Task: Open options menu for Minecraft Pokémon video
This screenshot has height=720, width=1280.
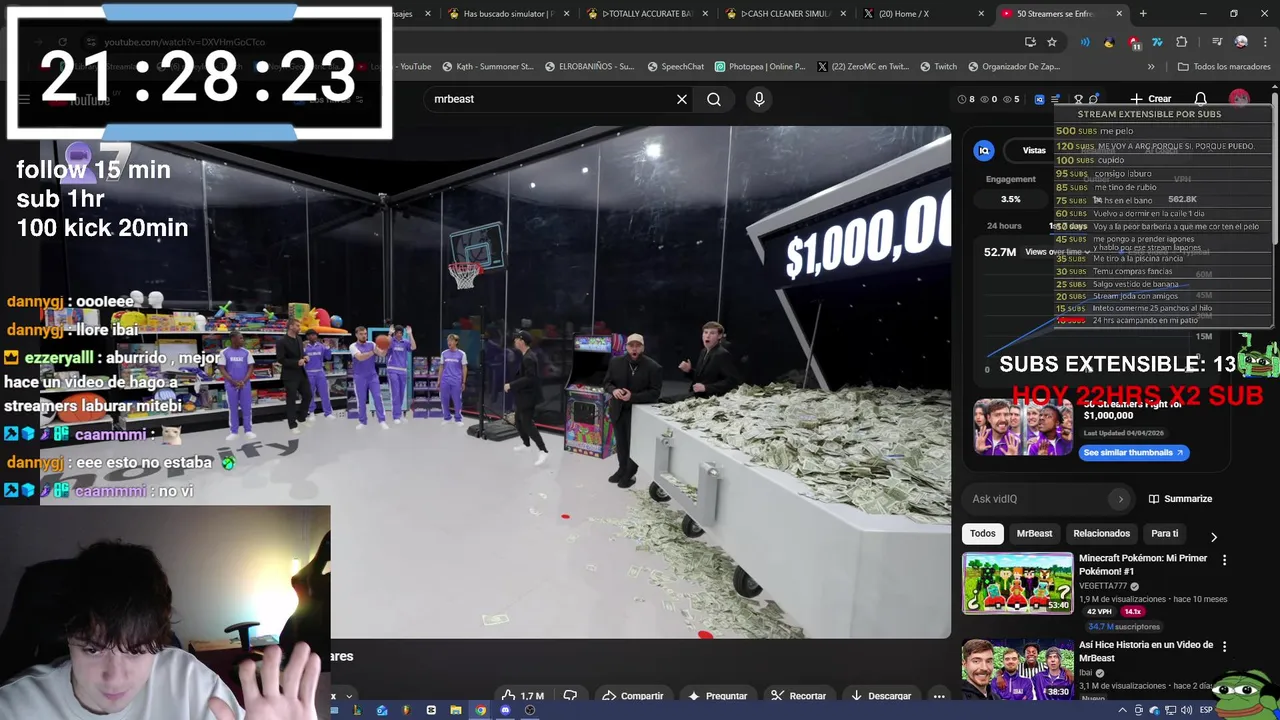Action: click(x=1224, y=560)
